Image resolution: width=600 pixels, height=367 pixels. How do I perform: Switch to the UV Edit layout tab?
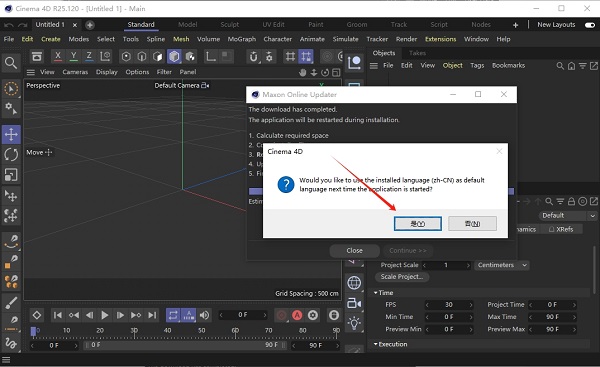(273, 24)
